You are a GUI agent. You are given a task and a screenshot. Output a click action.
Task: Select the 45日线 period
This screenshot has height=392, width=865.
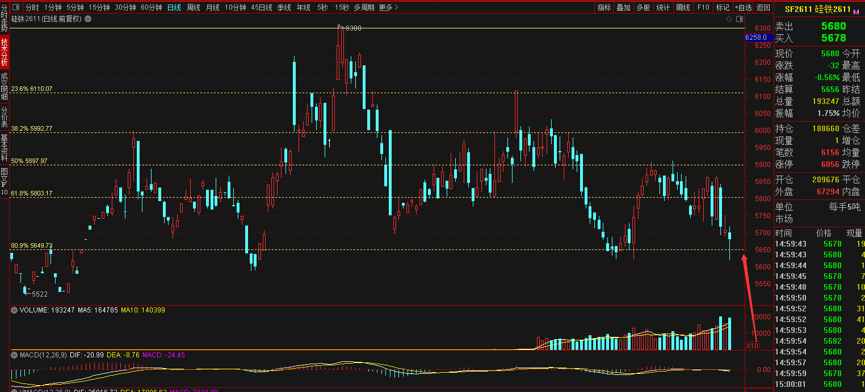click(x=261, y=8)
